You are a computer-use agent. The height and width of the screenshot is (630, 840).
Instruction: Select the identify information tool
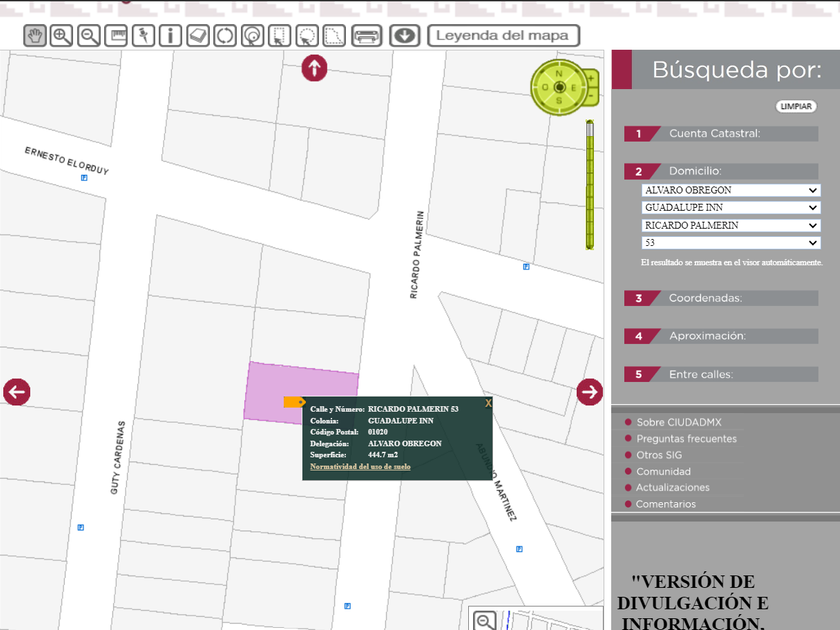click(170, 36)
